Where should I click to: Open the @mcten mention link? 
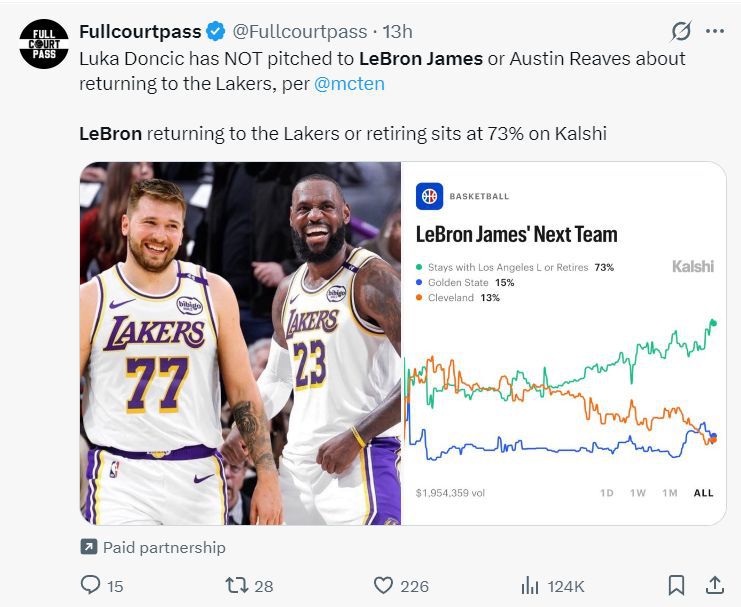point(349,84)
